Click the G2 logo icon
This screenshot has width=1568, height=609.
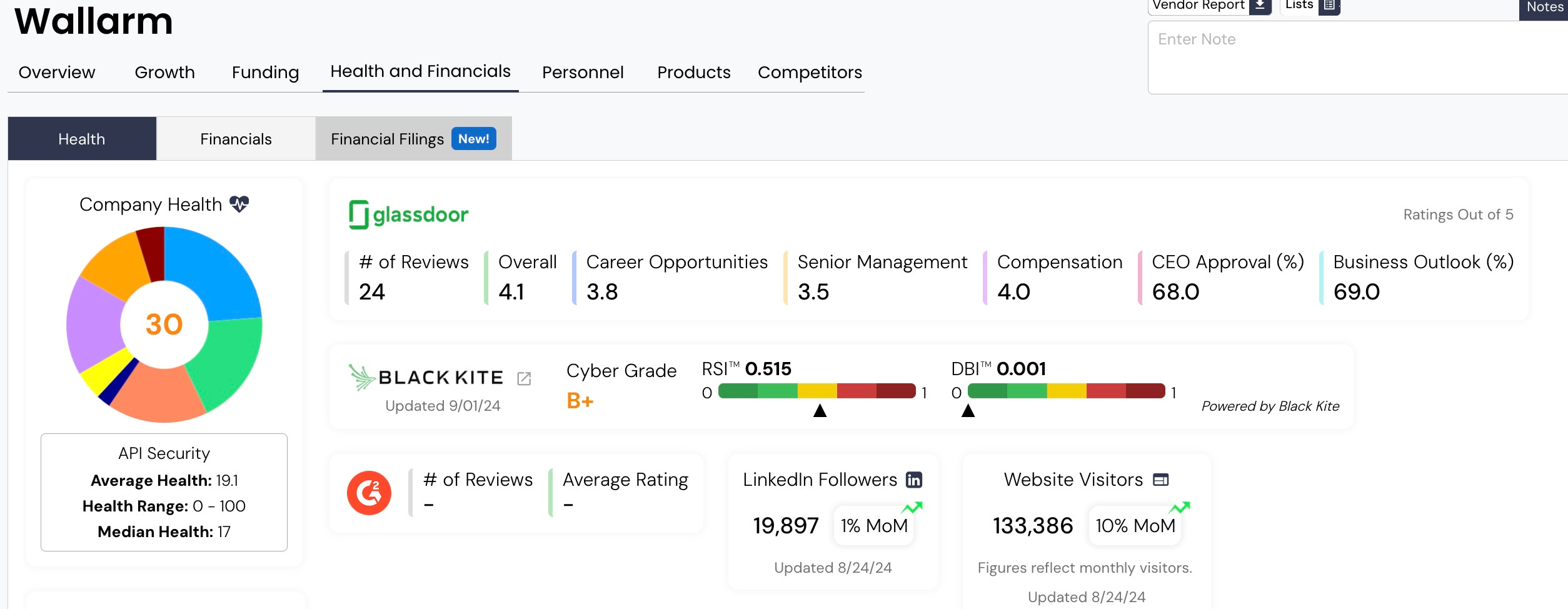(x=369, y=493)
